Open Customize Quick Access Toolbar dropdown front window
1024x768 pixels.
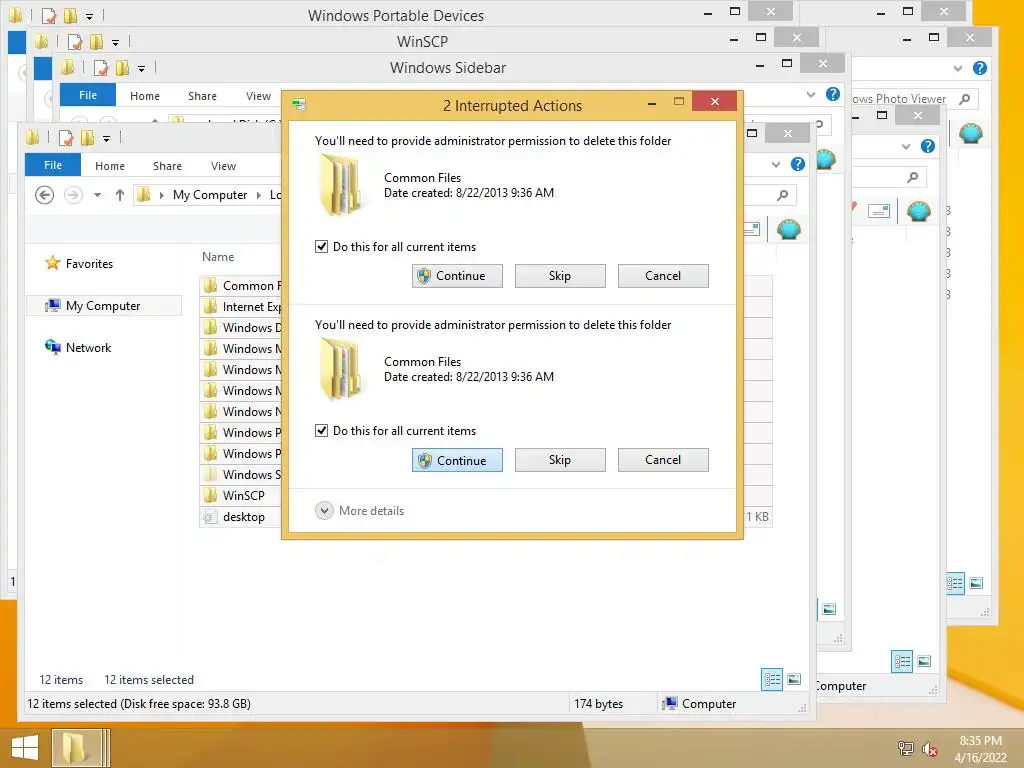pos(106,138)
